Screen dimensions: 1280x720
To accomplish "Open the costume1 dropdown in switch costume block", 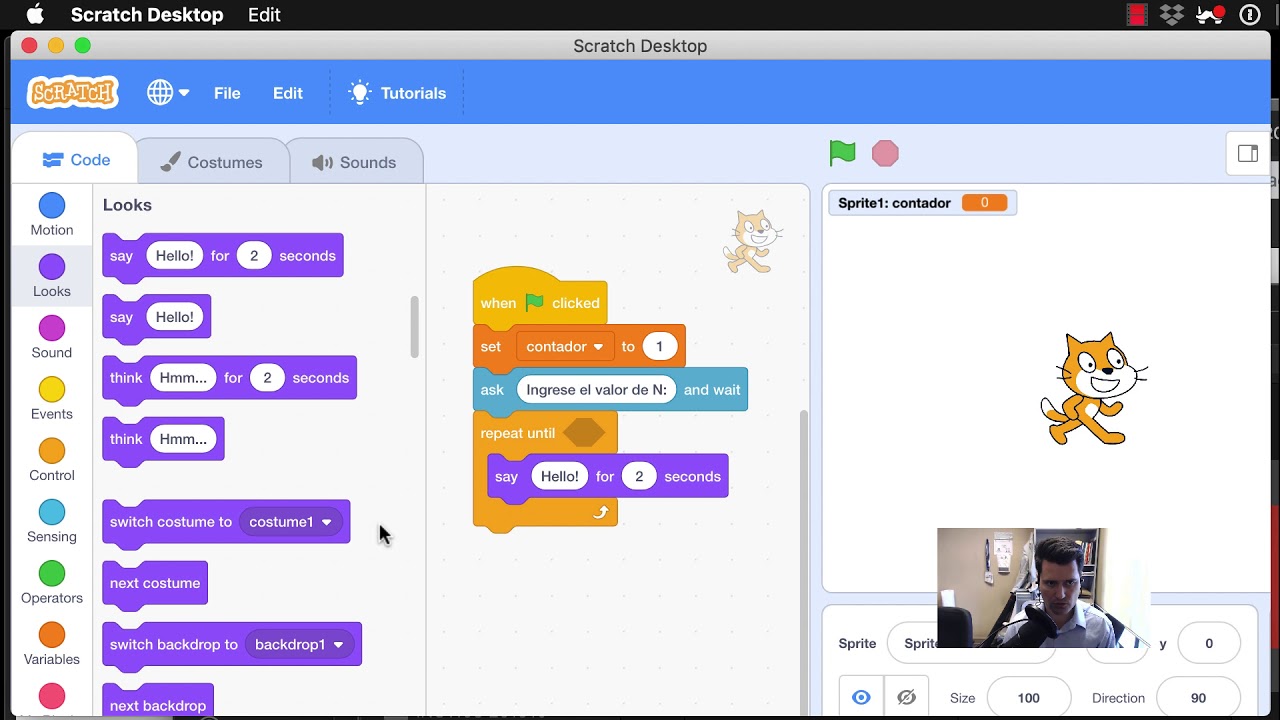I will pyautogui.click(x=290, y=522).
